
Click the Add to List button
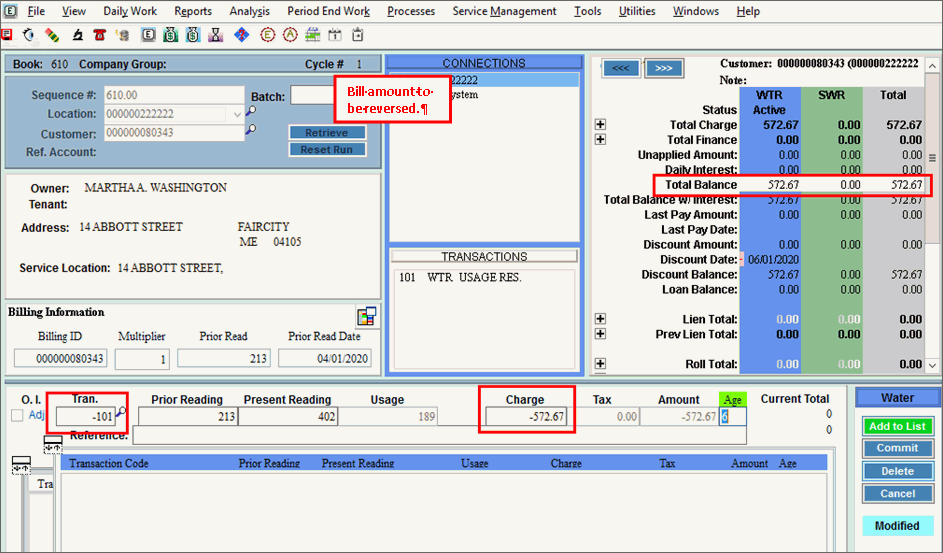[x=897, y=426]
